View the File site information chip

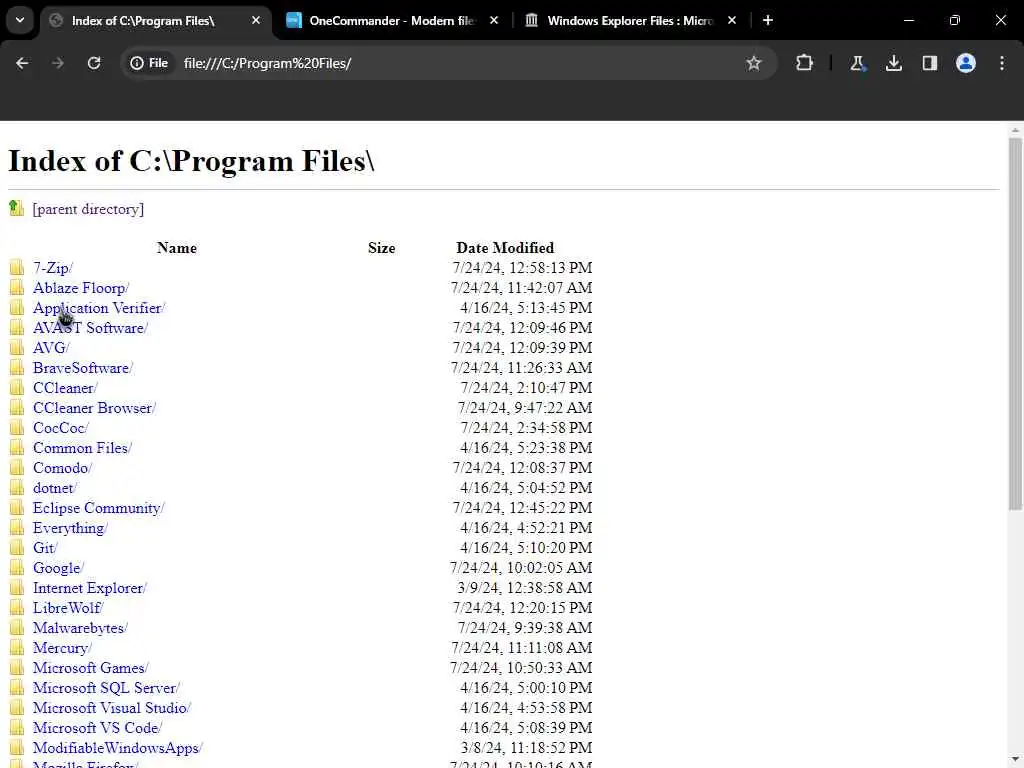[150, 63]
